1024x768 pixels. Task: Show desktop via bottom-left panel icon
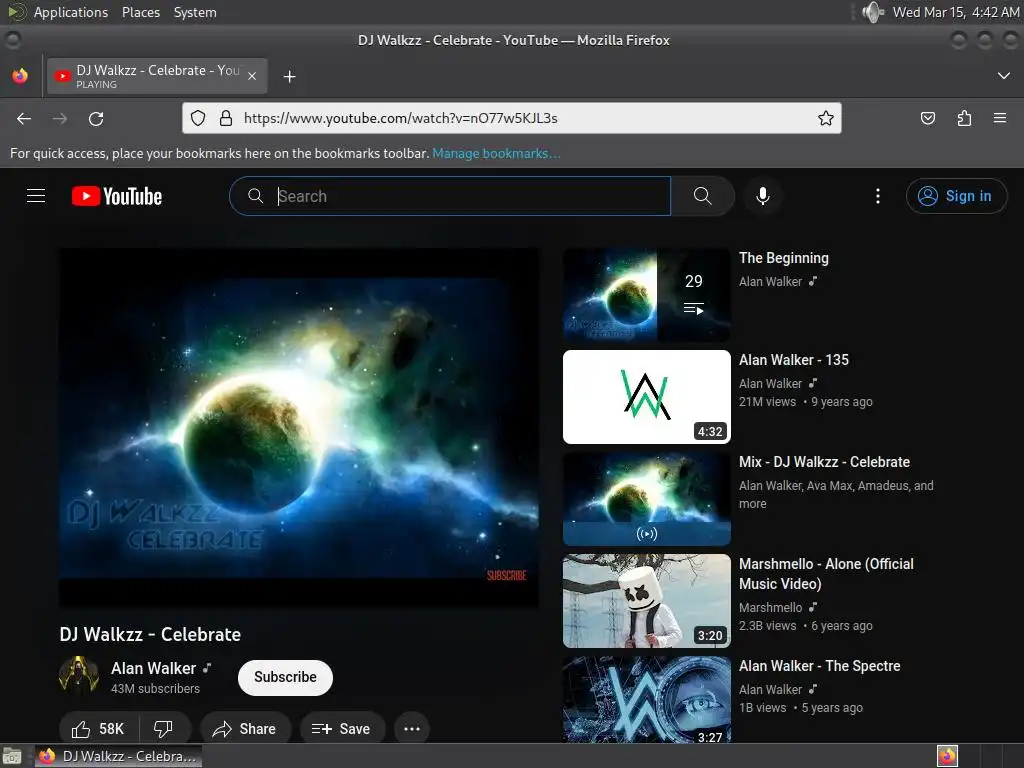click(x=12, y=756)
